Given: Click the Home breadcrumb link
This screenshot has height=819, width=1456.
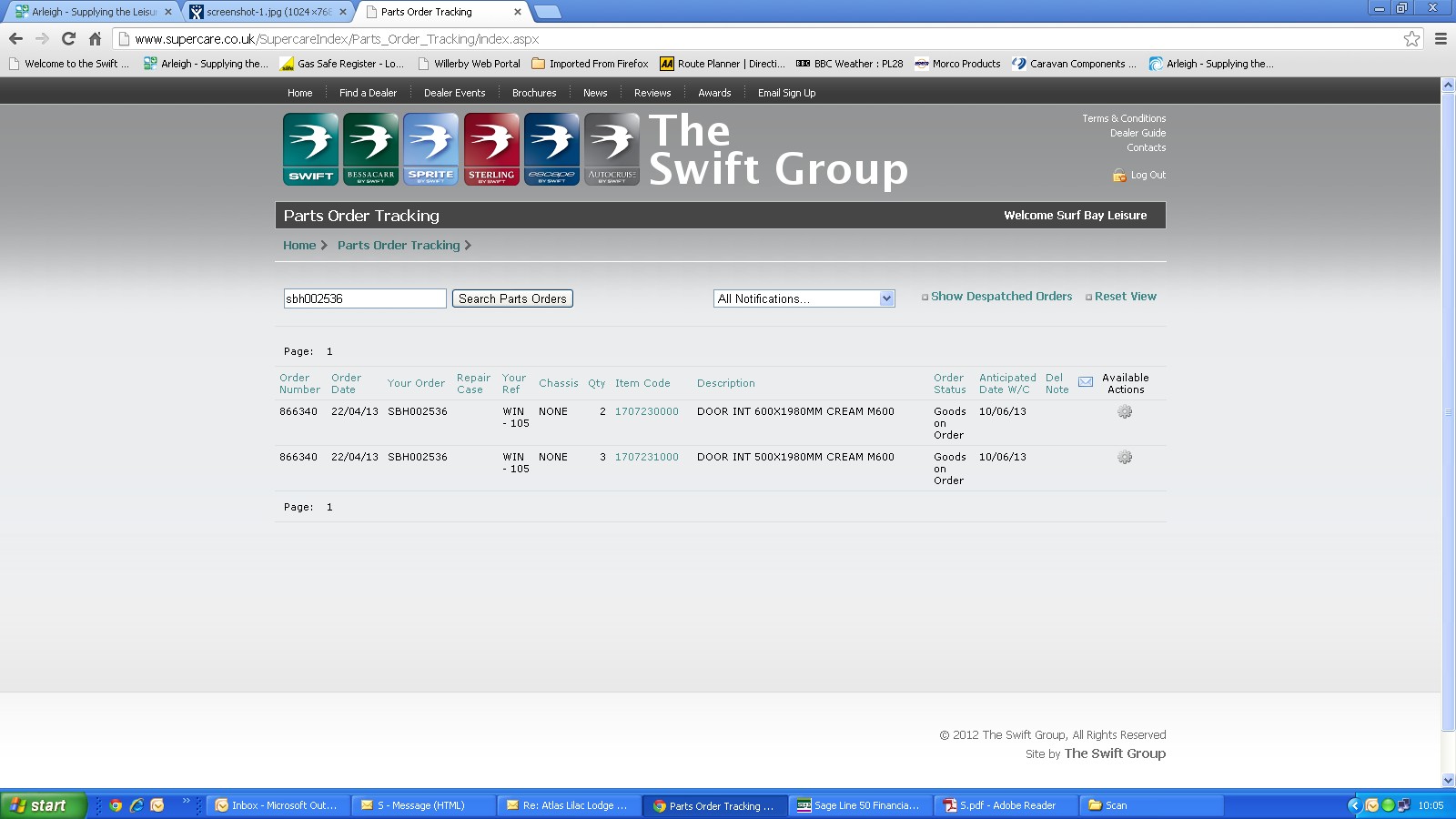Looking at the screenshot, I should (x=299, y=246).
